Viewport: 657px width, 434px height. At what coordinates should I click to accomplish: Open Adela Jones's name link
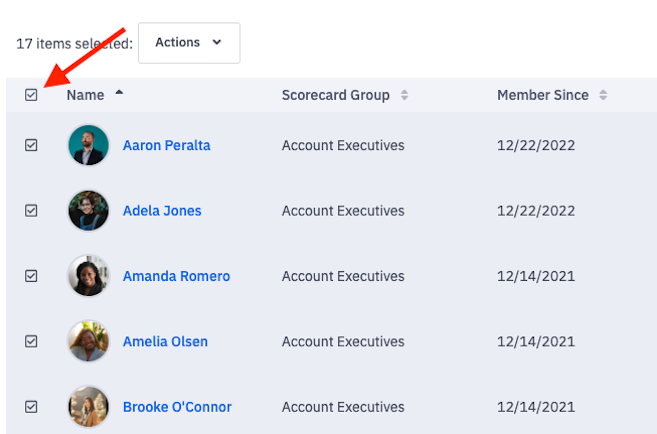pos(162,211)
